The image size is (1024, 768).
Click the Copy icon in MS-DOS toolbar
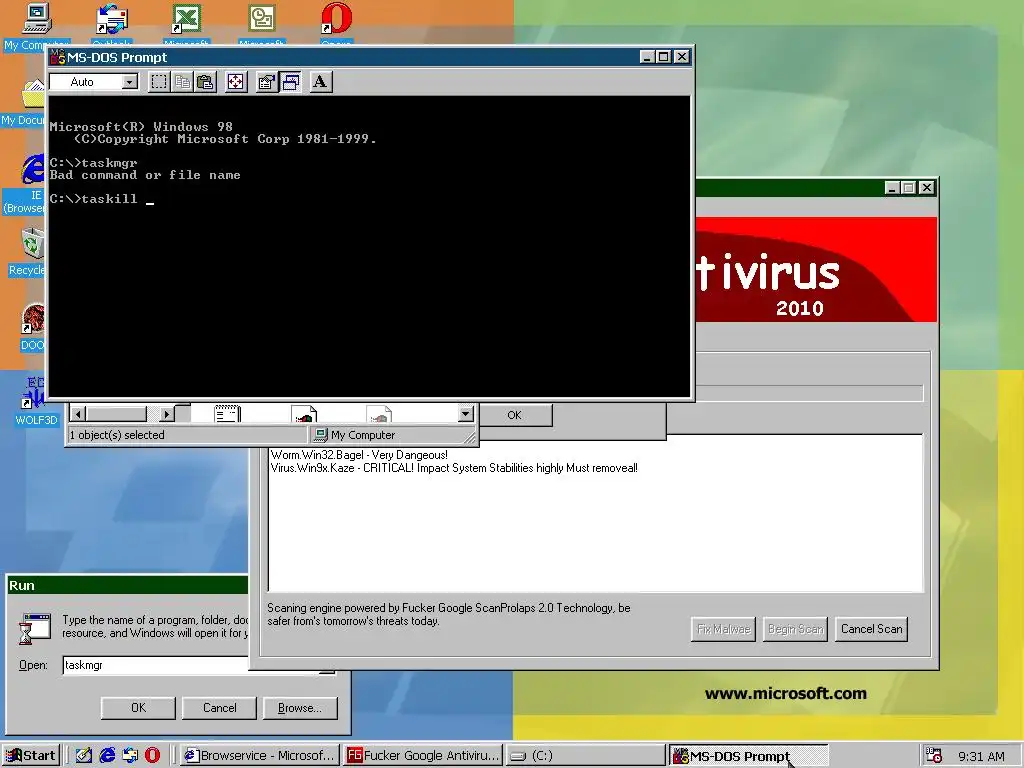[x=182, y=82]
